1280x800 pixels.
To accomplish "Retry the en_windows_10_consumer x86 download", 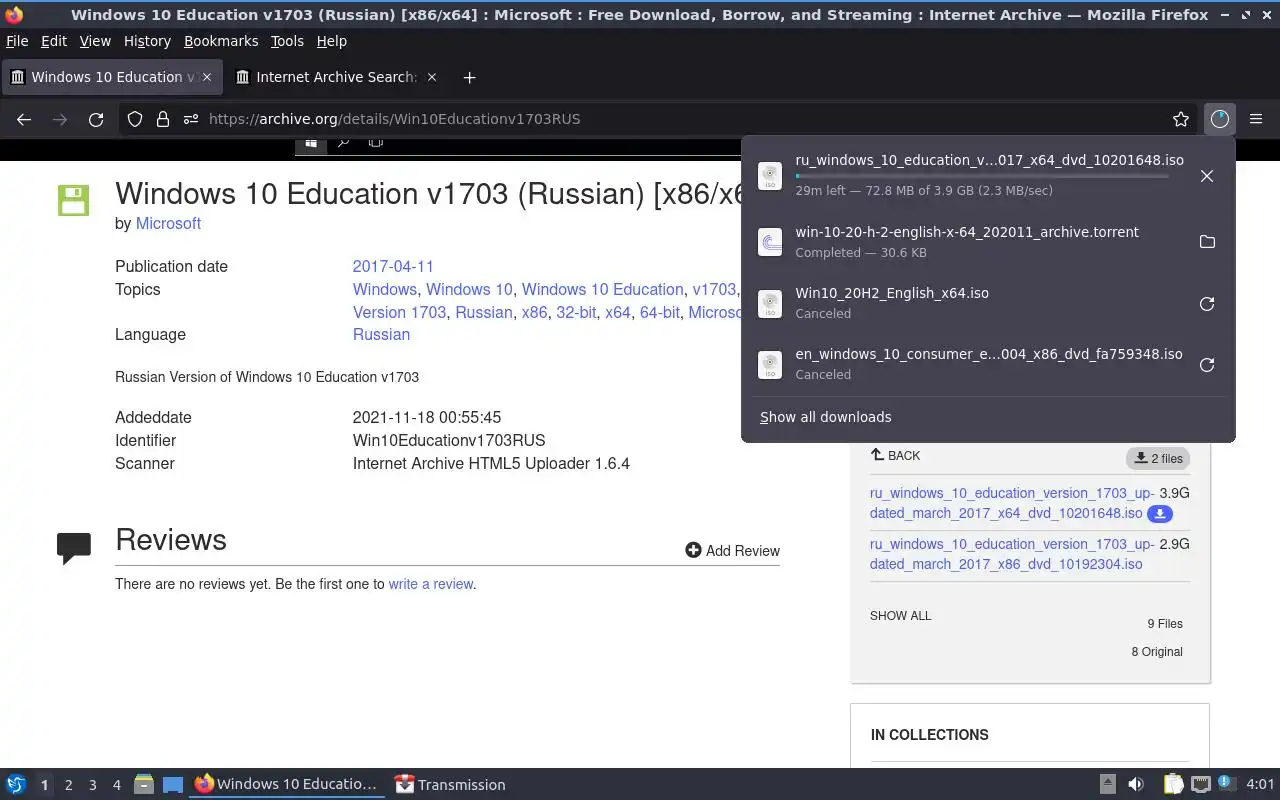I will tap(1207, 365).
